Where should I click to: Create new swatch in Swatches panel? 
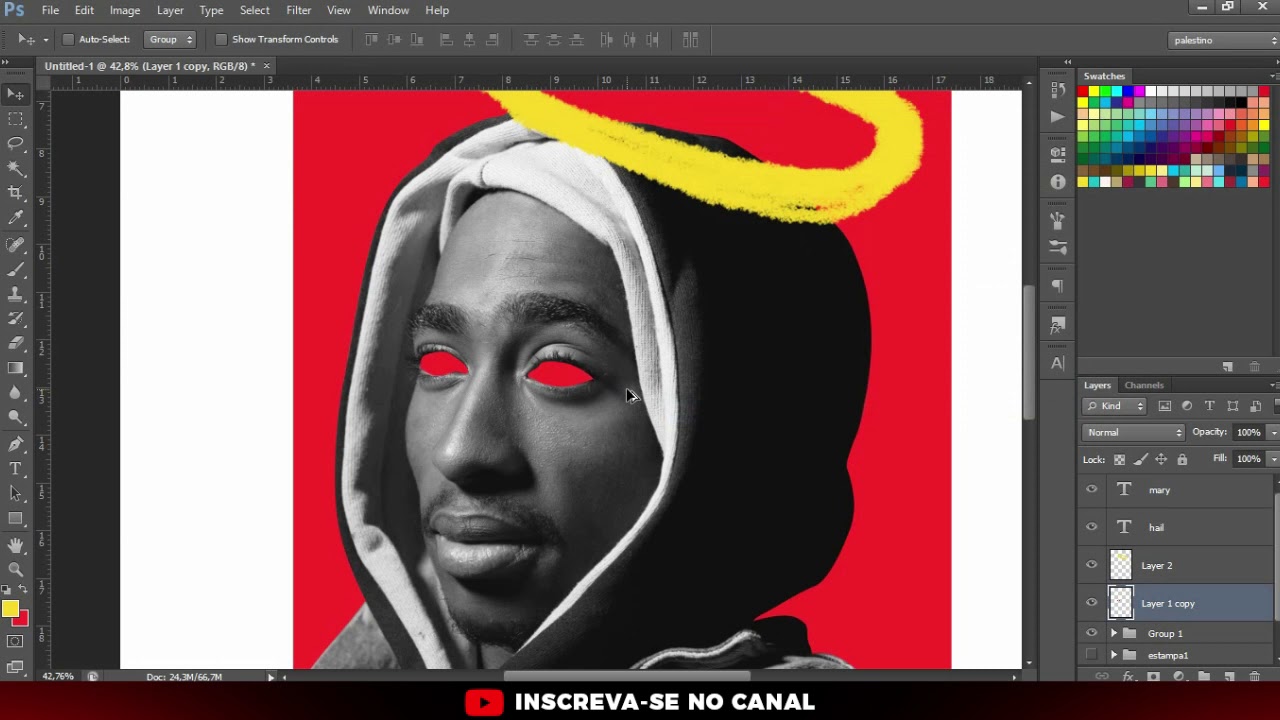1228,367
